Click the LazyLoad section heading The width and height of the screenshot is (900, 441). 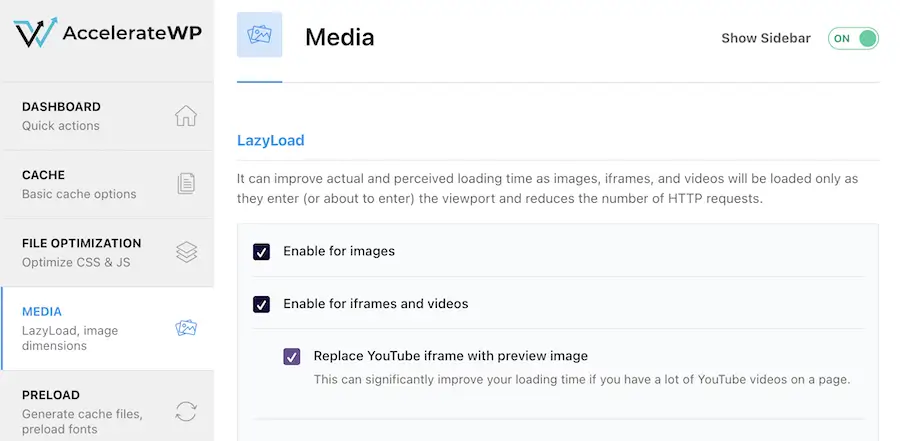click(270, 141)
